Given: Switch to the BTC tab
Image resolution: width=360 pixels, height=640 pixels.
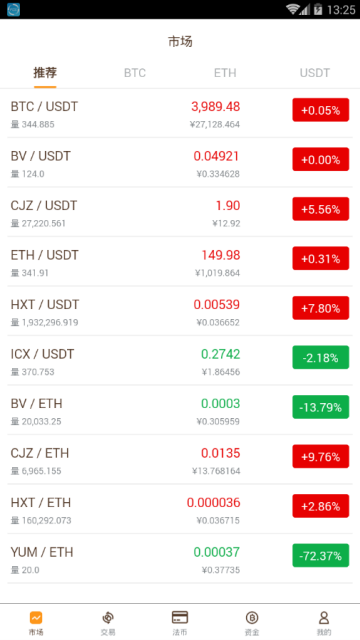Looking at the screenshot, I should (135, 73).
